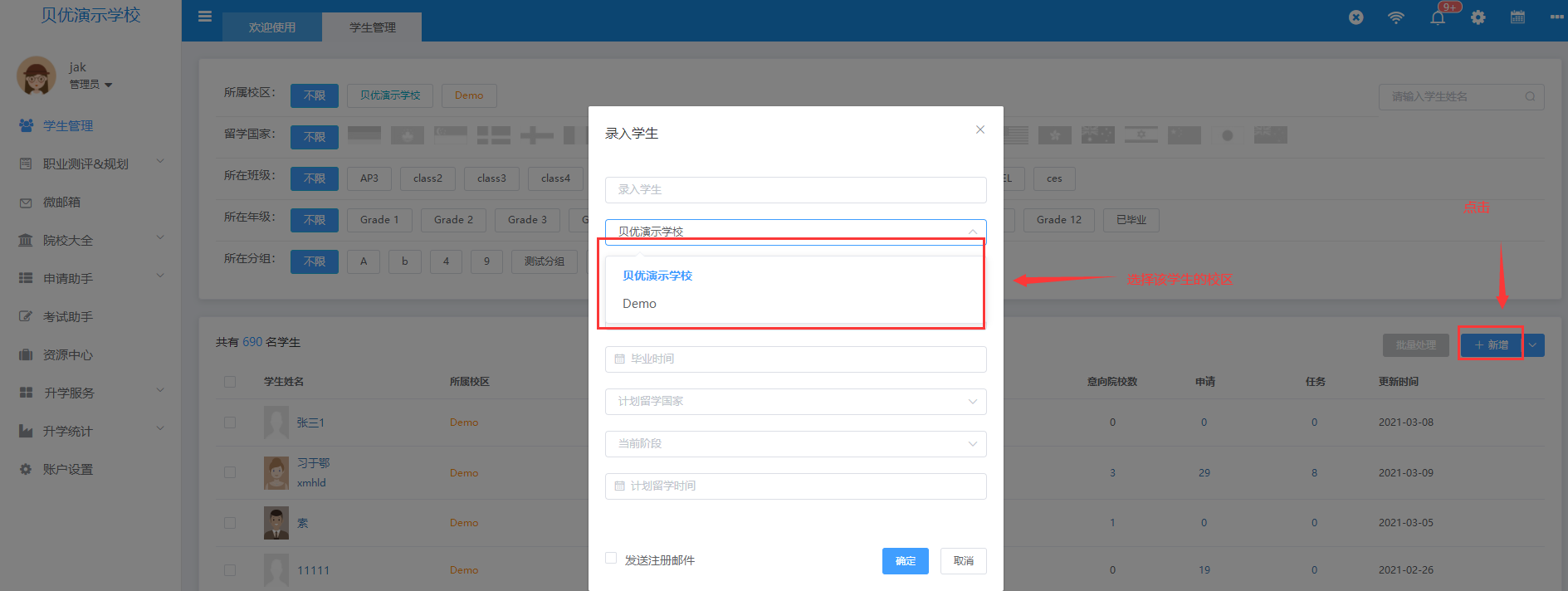The height and width of the screenshot is (591, 1568).
Task: Expand the 计划留学国家 dropdown
Action: coord(795,402)
